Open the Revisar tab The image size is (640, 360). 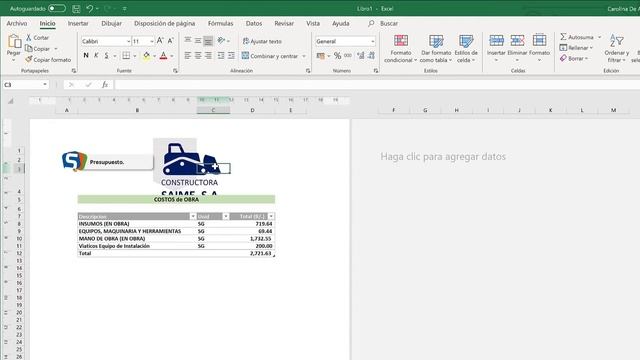coord(284,23)
